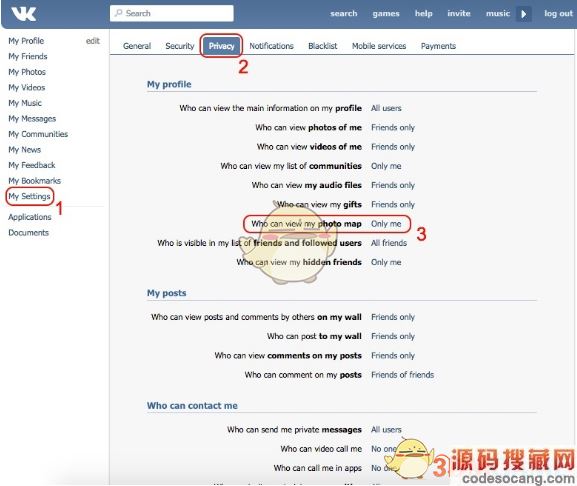Open music in top navigation

point(498,14)
